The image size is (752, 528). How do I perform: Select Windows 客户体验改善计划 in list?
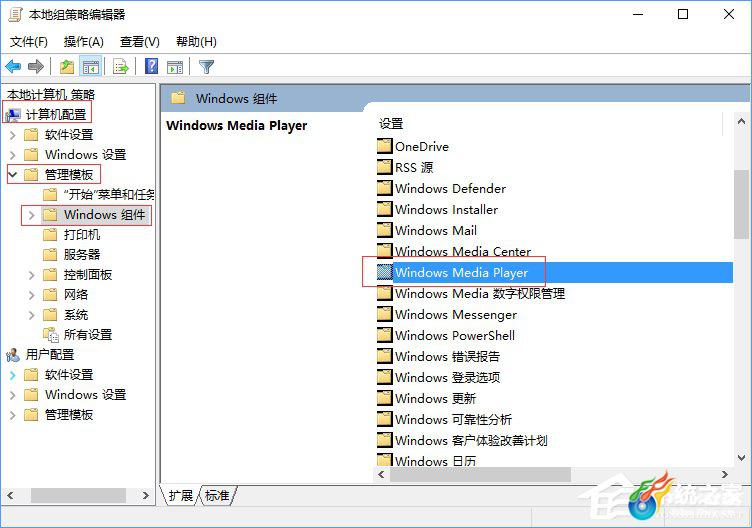pyautogui.click(x=471, y=440)
